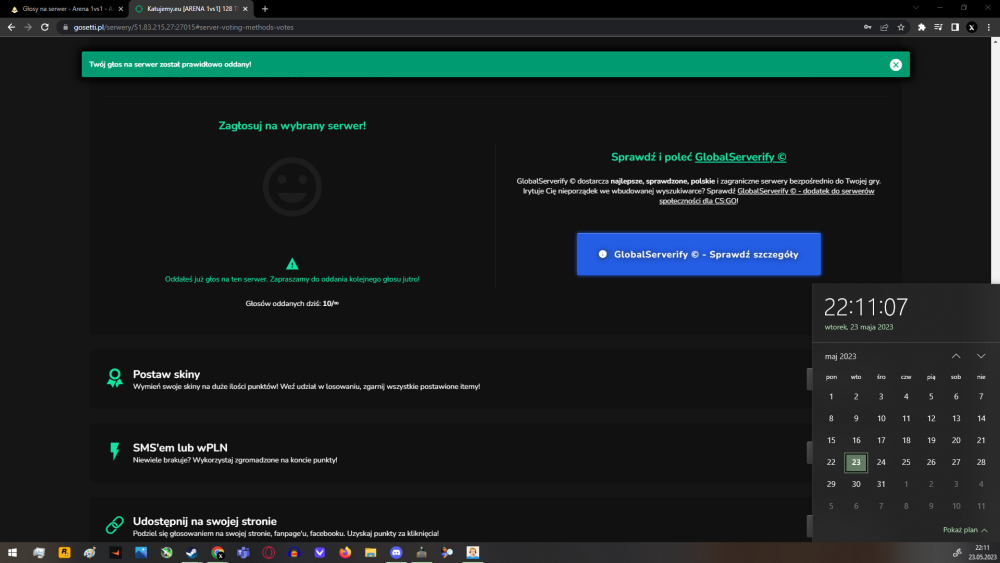The image size is (1000, 563).
Task: Open GlobalServerify dodatek do serwerów link
Action: point(767,196)
